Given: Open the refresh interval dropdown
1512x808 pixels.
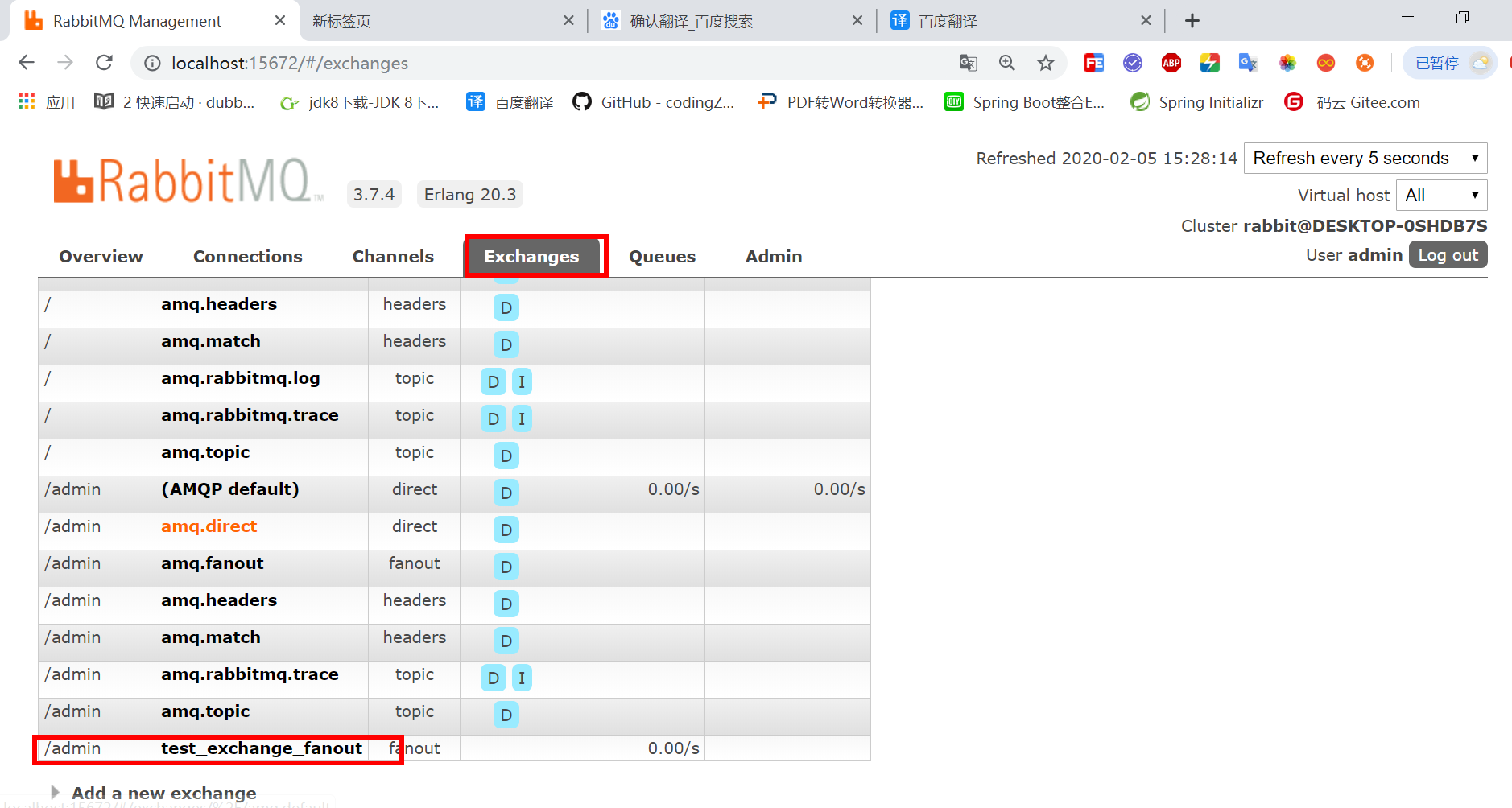Looking at the screenshot, I should tap(1365, 158).
